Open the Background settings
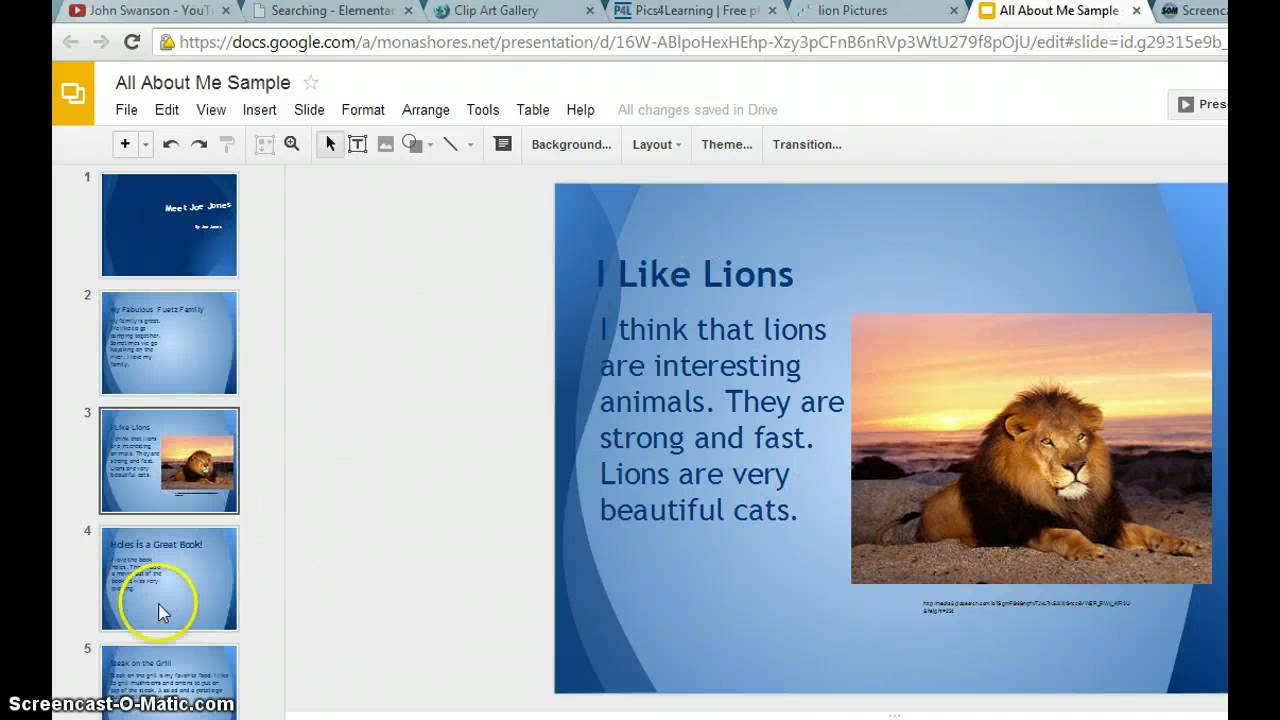 click(571, 145)
